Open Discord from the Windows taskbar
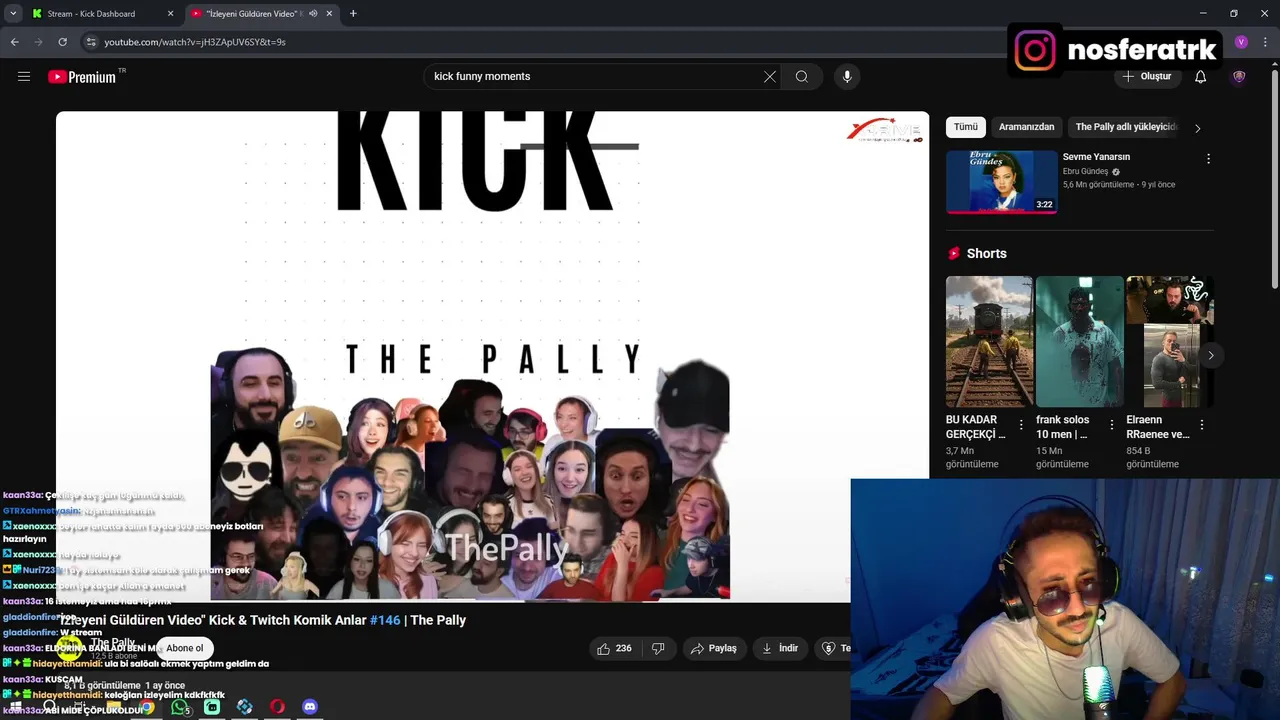1280x720 pixels. [310, 707]
